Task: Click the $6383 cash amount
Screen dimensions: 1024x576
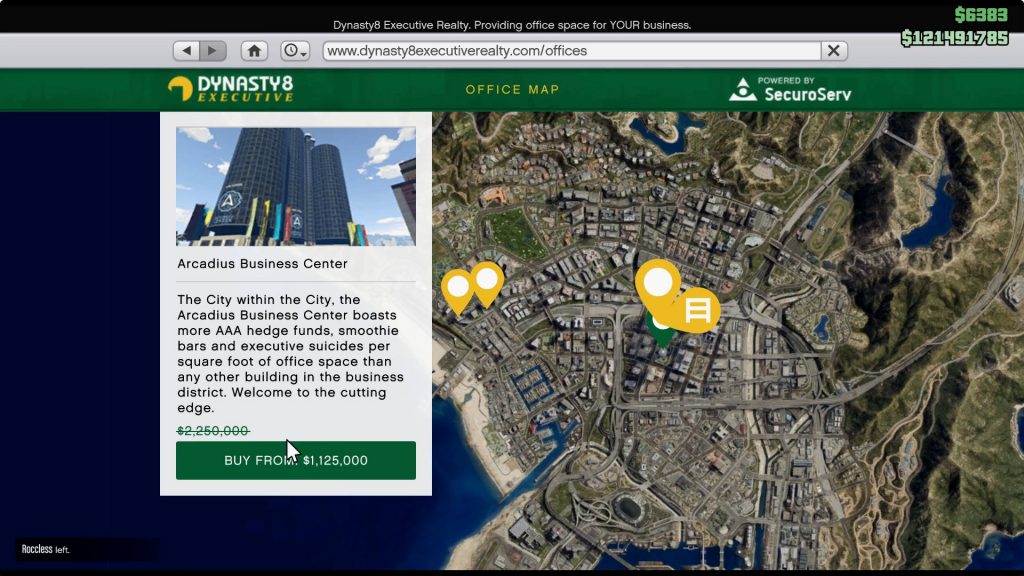Action: click(x=981, y=14)
